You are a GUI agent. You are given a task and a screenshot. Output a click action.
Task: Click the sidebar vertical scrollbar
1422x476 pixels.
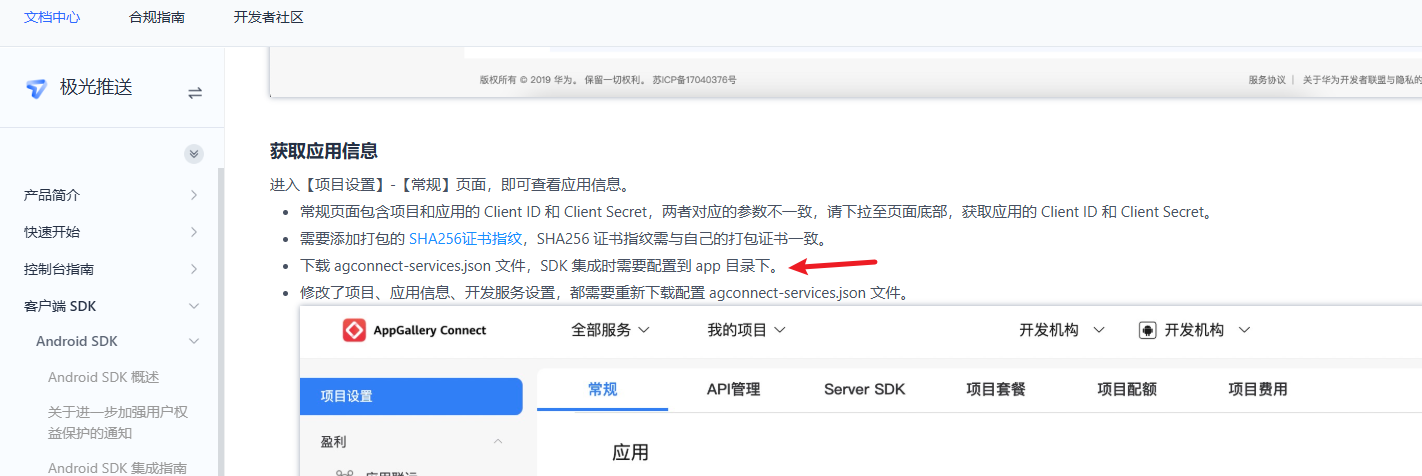click(221, 320)
